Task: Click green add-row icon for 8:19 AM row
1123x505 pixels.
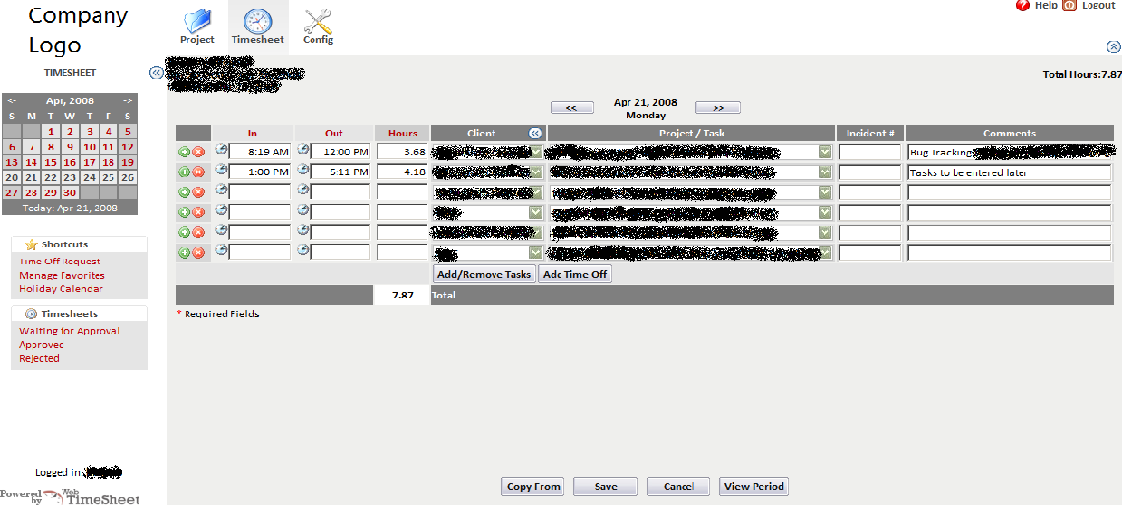Action: click(x=184, y=152)
